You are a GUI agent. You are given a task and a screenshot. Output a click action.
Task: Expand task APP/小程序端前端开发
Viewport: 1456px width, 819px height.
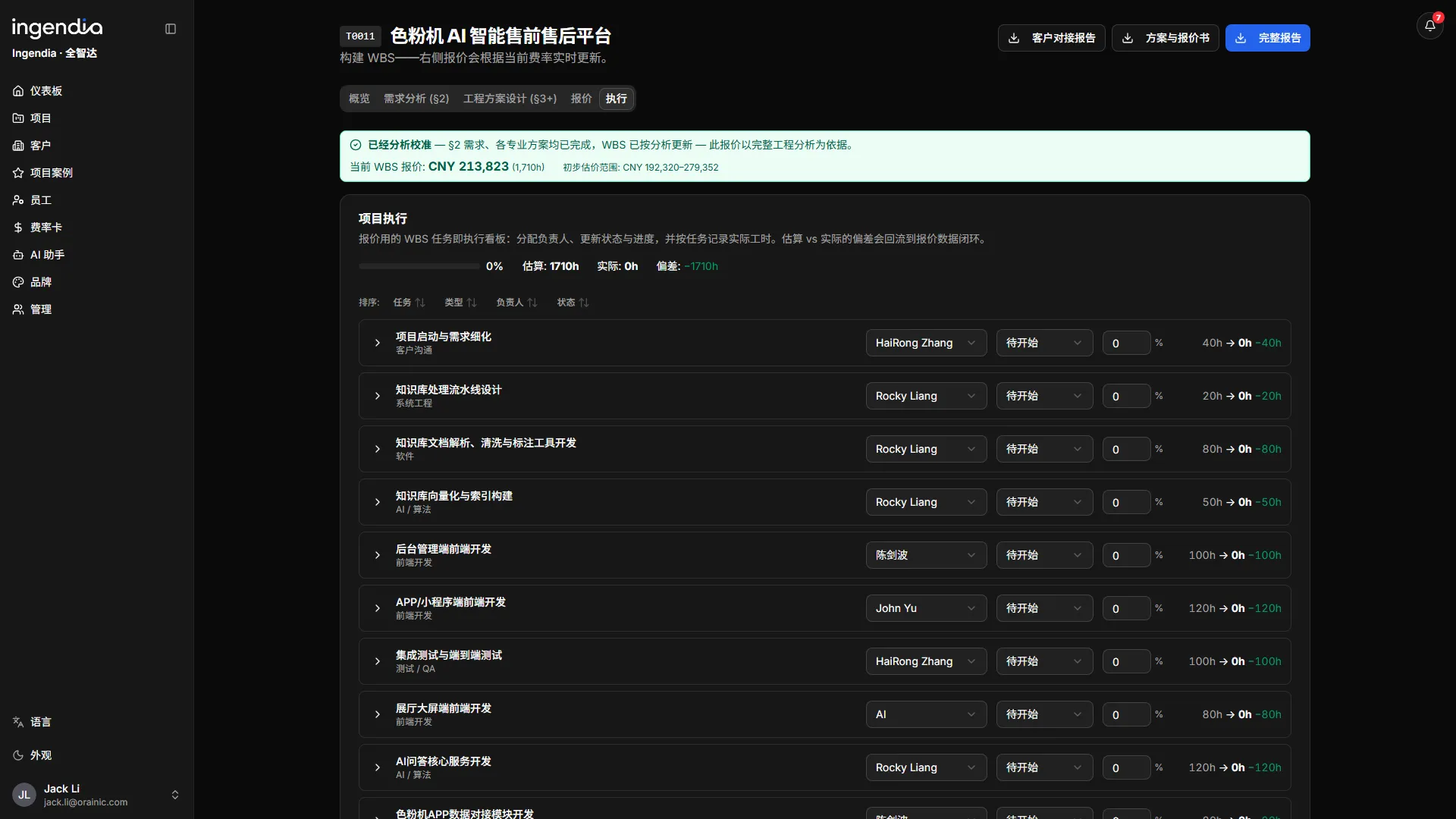point(377,608)
